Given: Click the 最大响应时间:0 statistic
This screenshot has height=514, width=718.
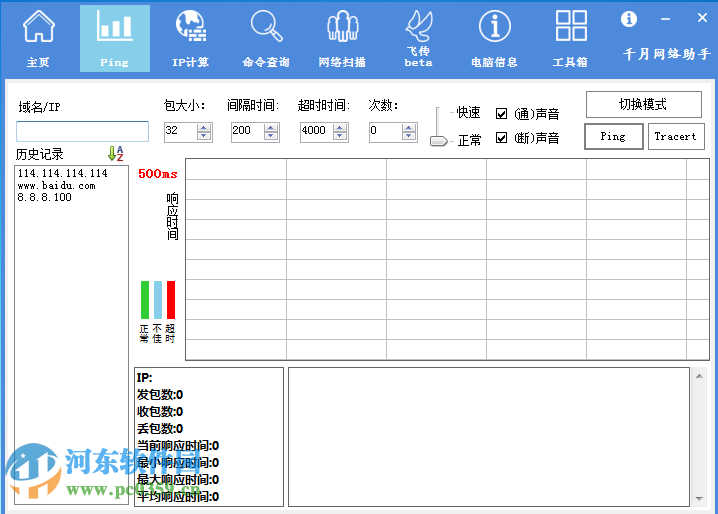Looking at the screenshot, I should [178, 480].
